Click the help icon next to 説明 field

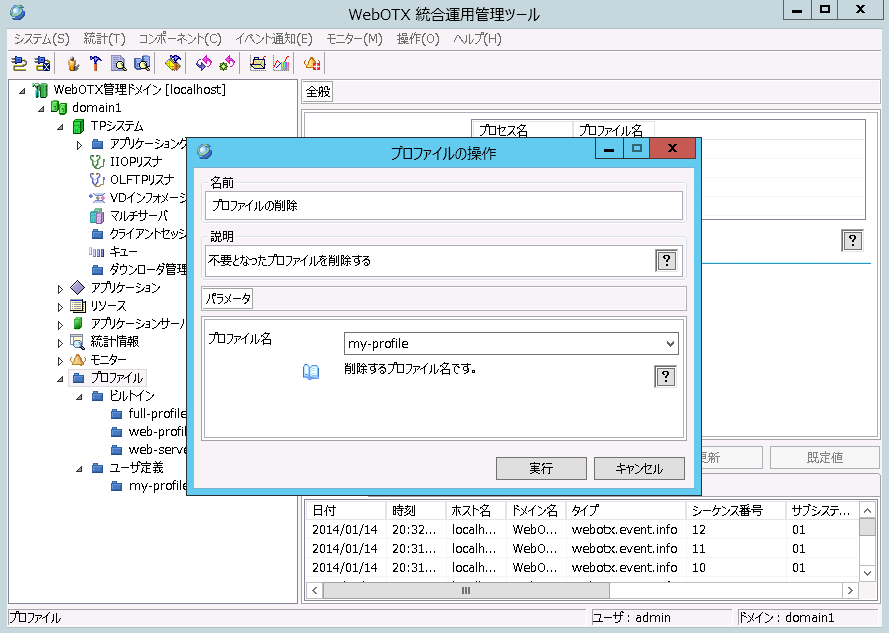(665, 260)
